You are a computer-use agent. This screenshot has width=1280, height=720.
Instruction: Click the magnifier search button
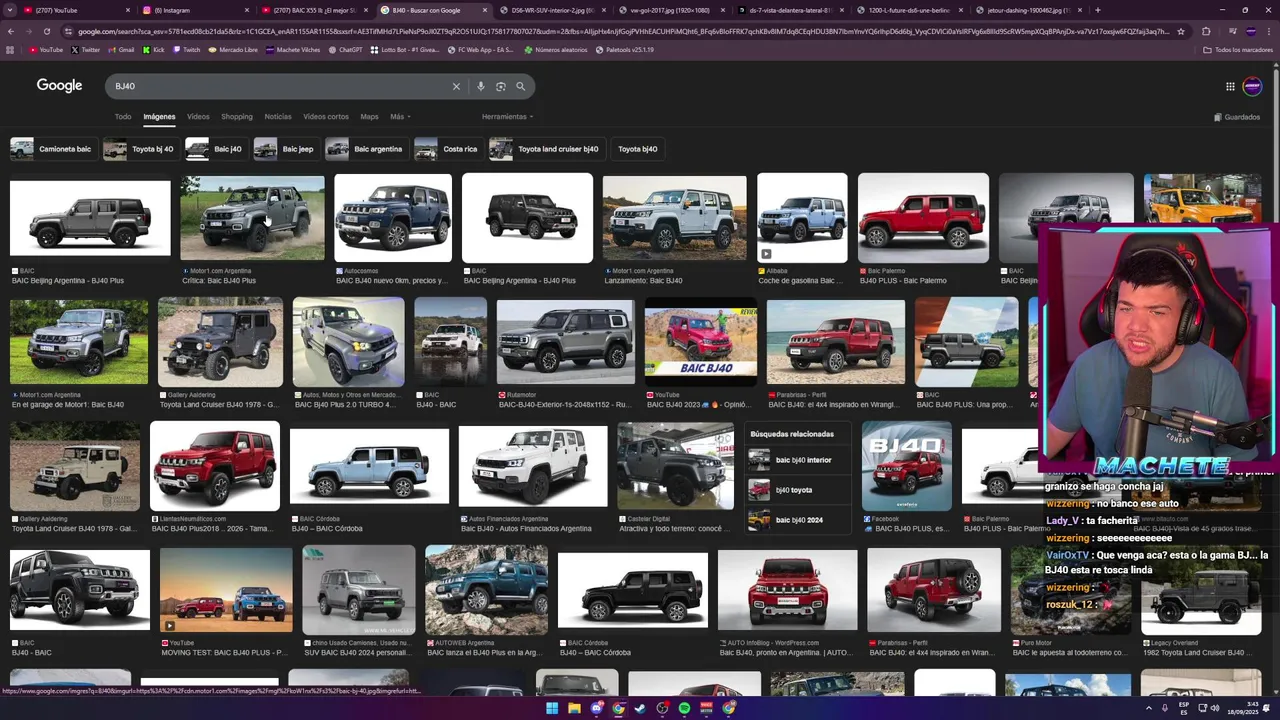[x=520, y=86]
